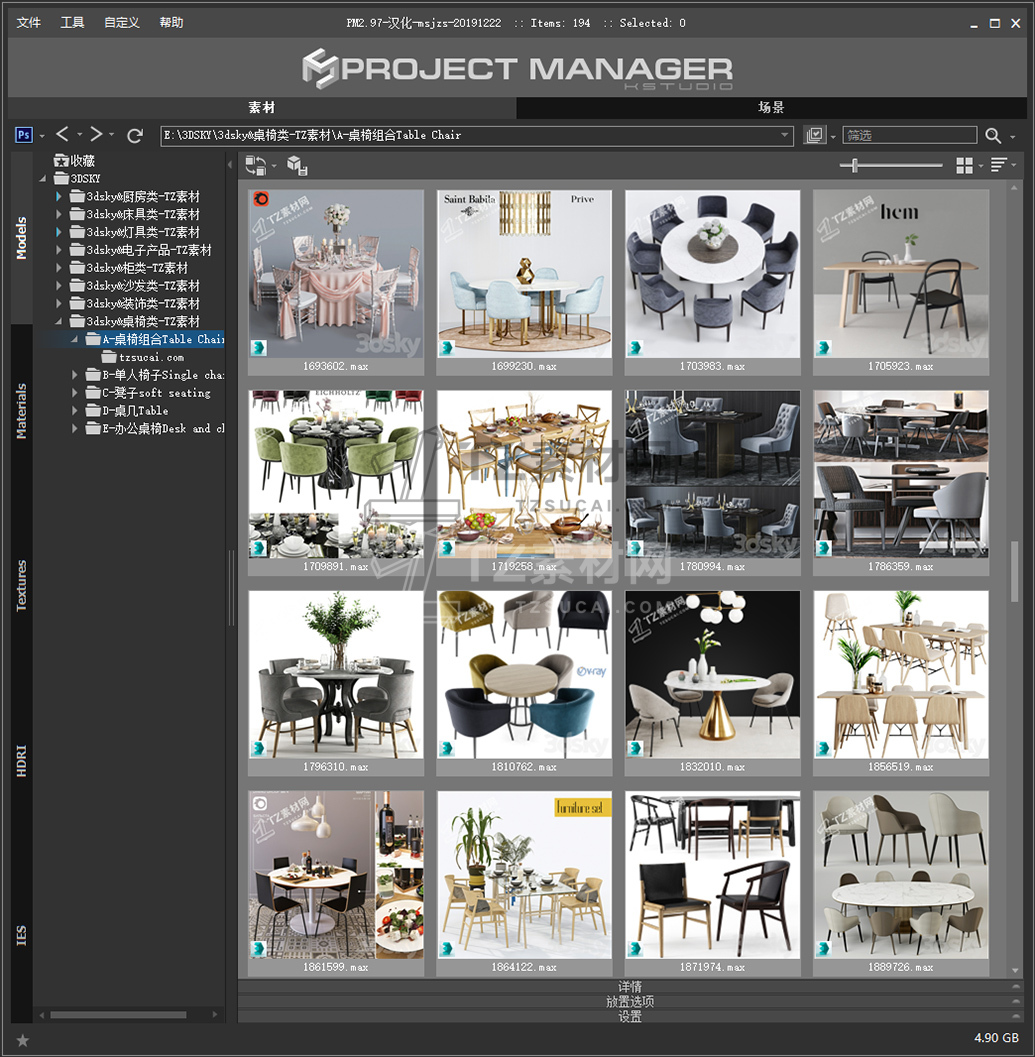Open the 帮助 menu
Viewport: 1035px width, 1057px height.
coord(171,23)
